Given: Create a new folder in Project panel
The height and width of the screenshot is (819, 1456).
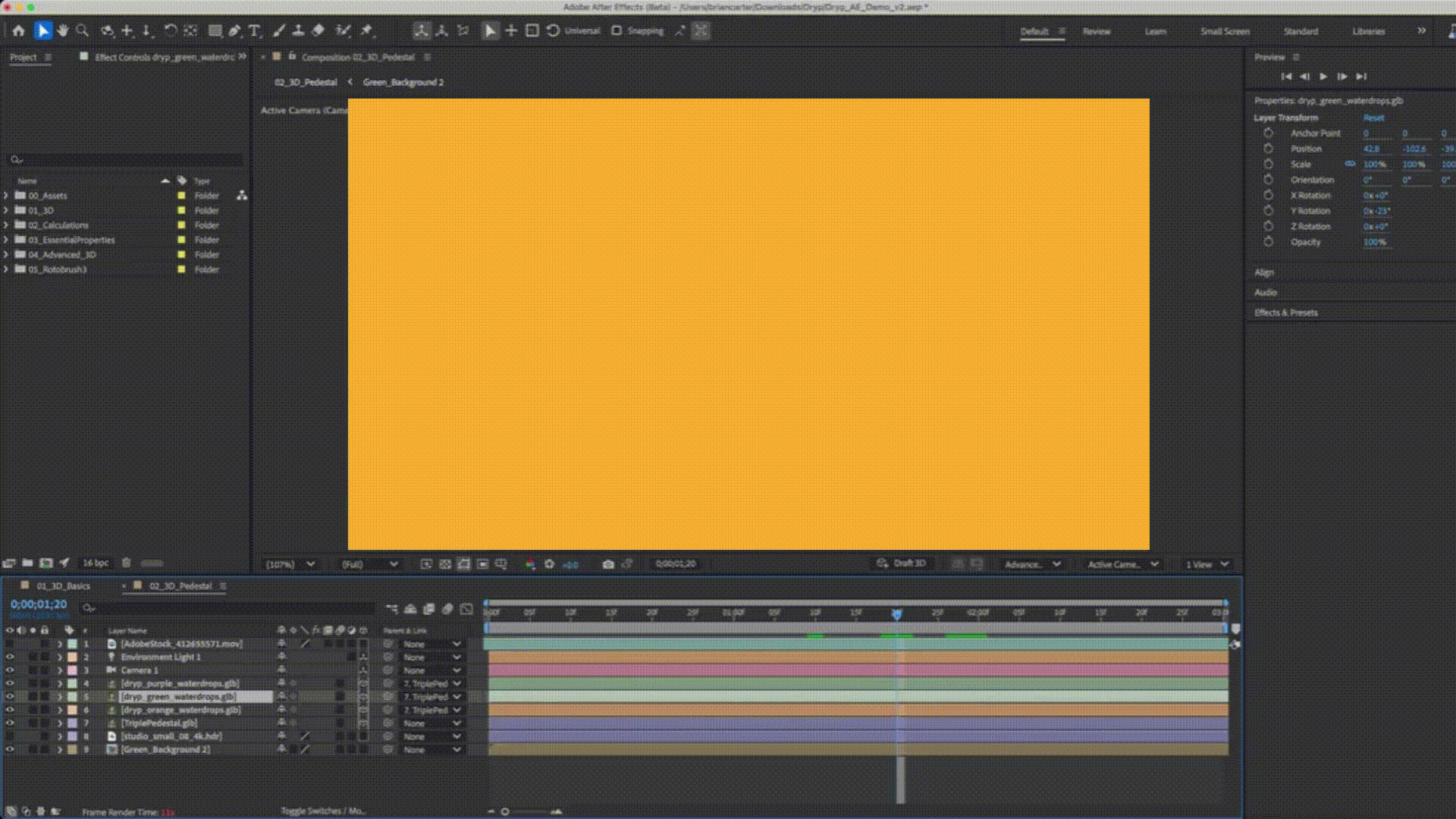Looking at the screenshot, I should [x=27, y=563].
